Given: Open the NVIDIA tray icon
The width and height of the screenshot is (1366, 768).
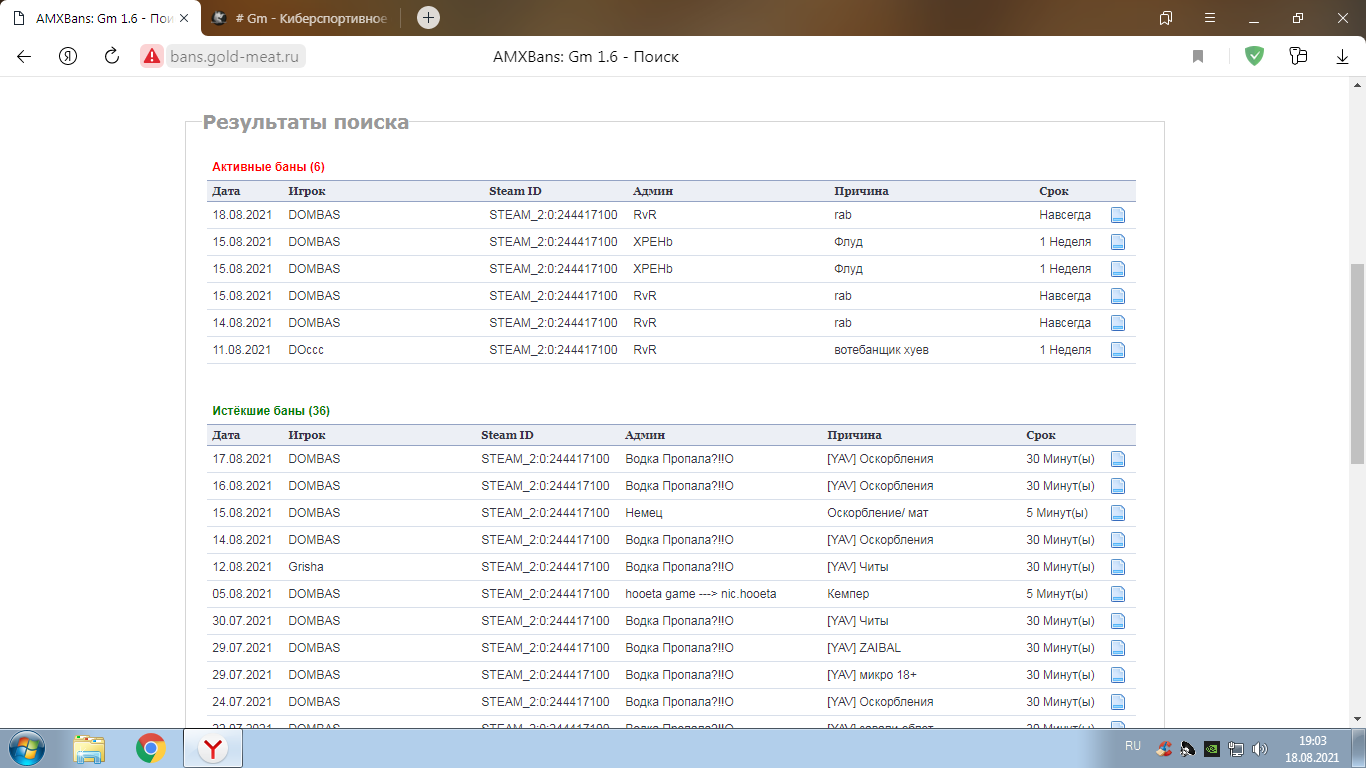Looking at the screenshot, I should click(x=1211, y=748).
